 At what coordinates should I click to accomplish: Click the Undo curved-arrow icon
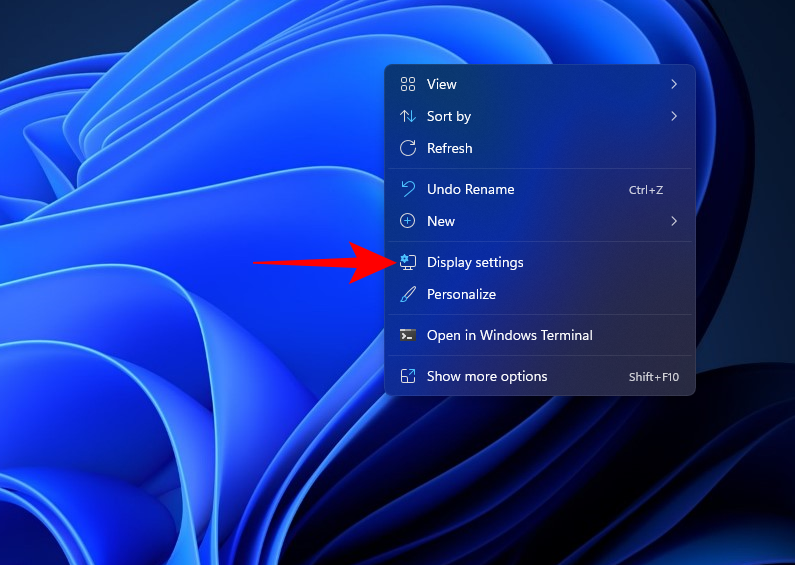point(407,189)
